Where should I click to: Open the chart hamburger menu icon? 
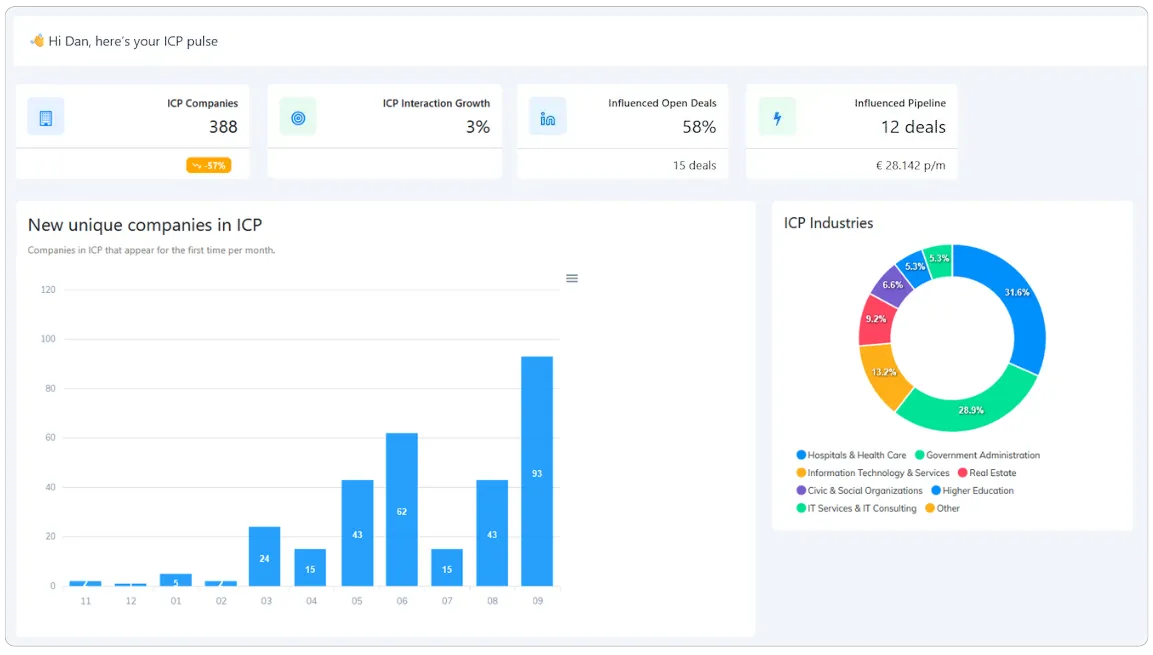(571, 279)
